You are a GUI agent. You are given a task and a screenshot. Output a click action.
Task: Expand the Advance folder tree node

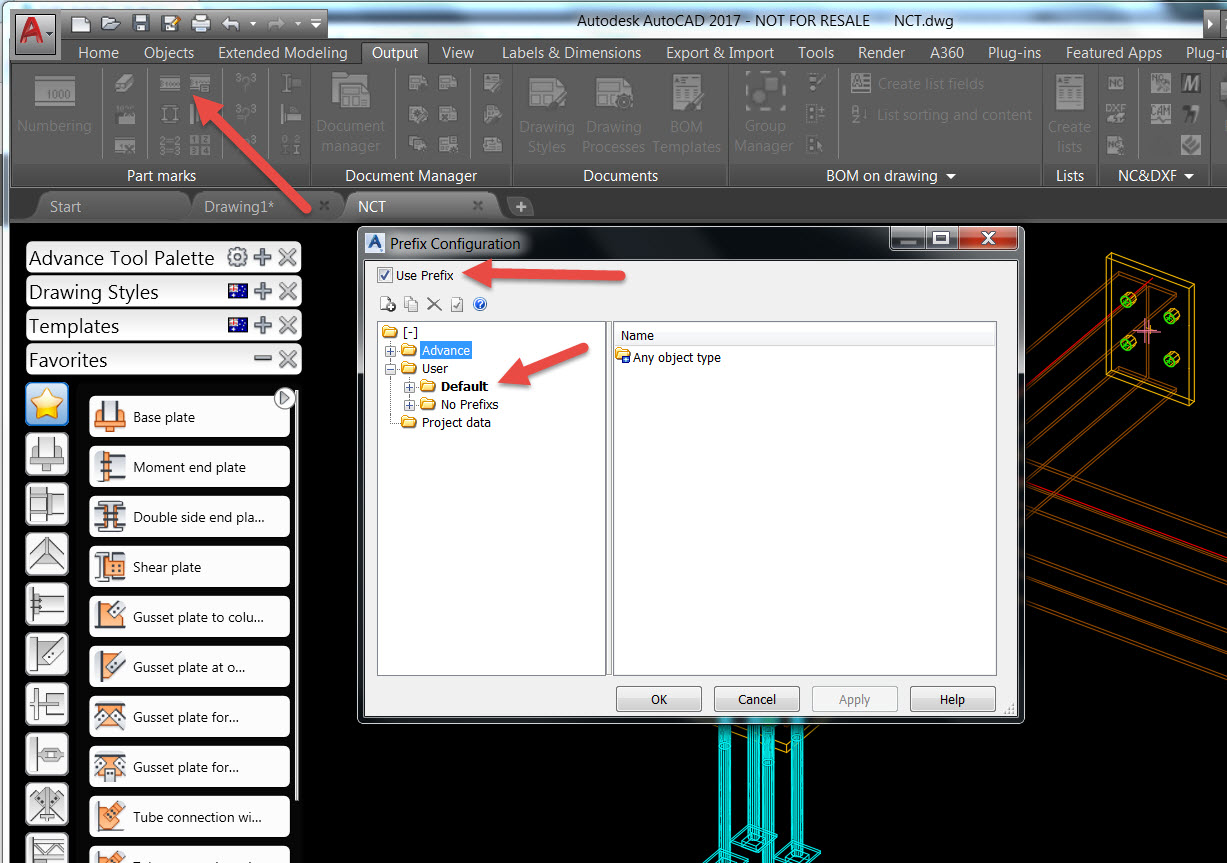point(390,351)
